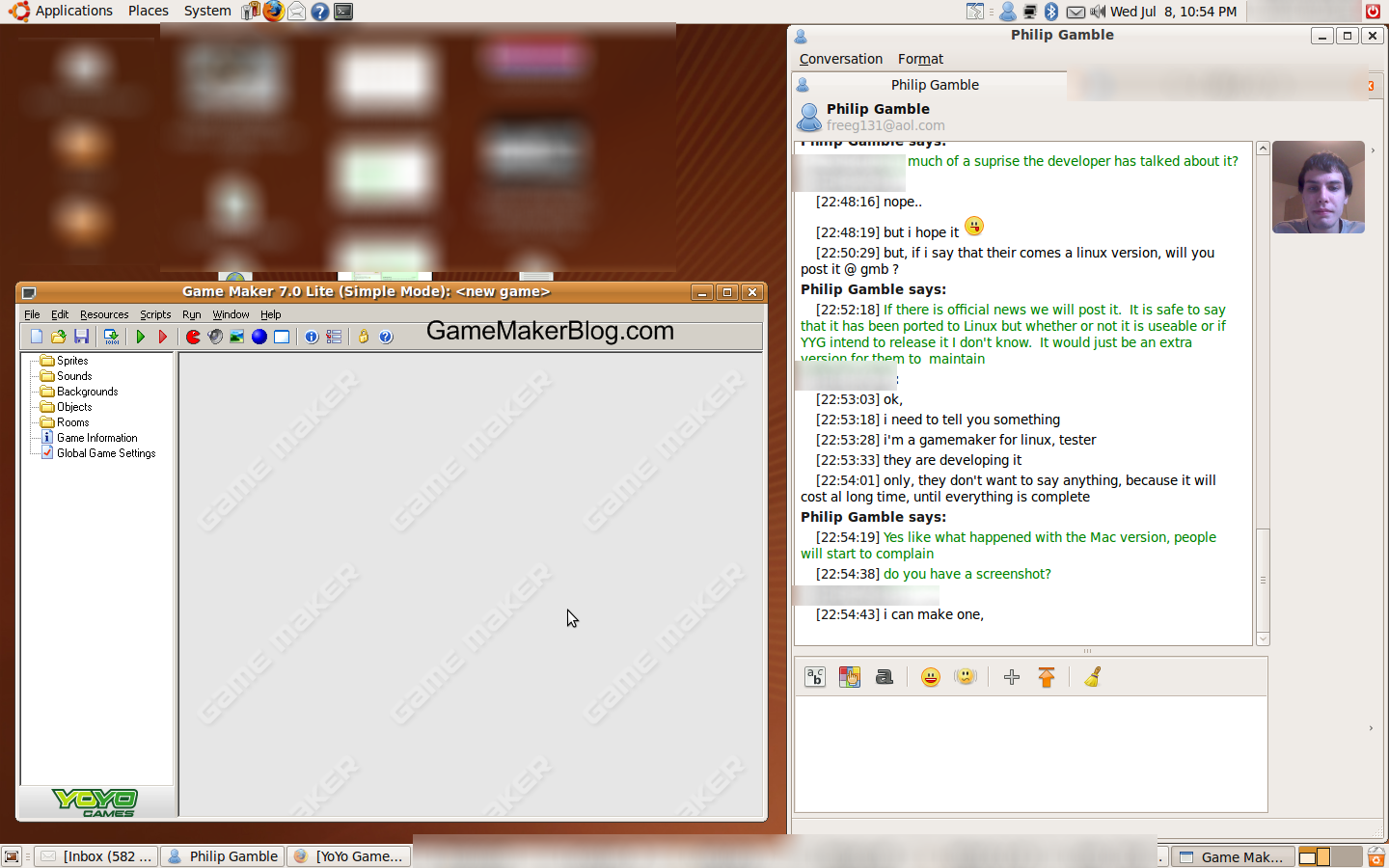Image resolution: width=1389 pixels, height=868 pixels.
Task: Click the Show Desktop button in bottom panel
Action: [x=12, y=856]
